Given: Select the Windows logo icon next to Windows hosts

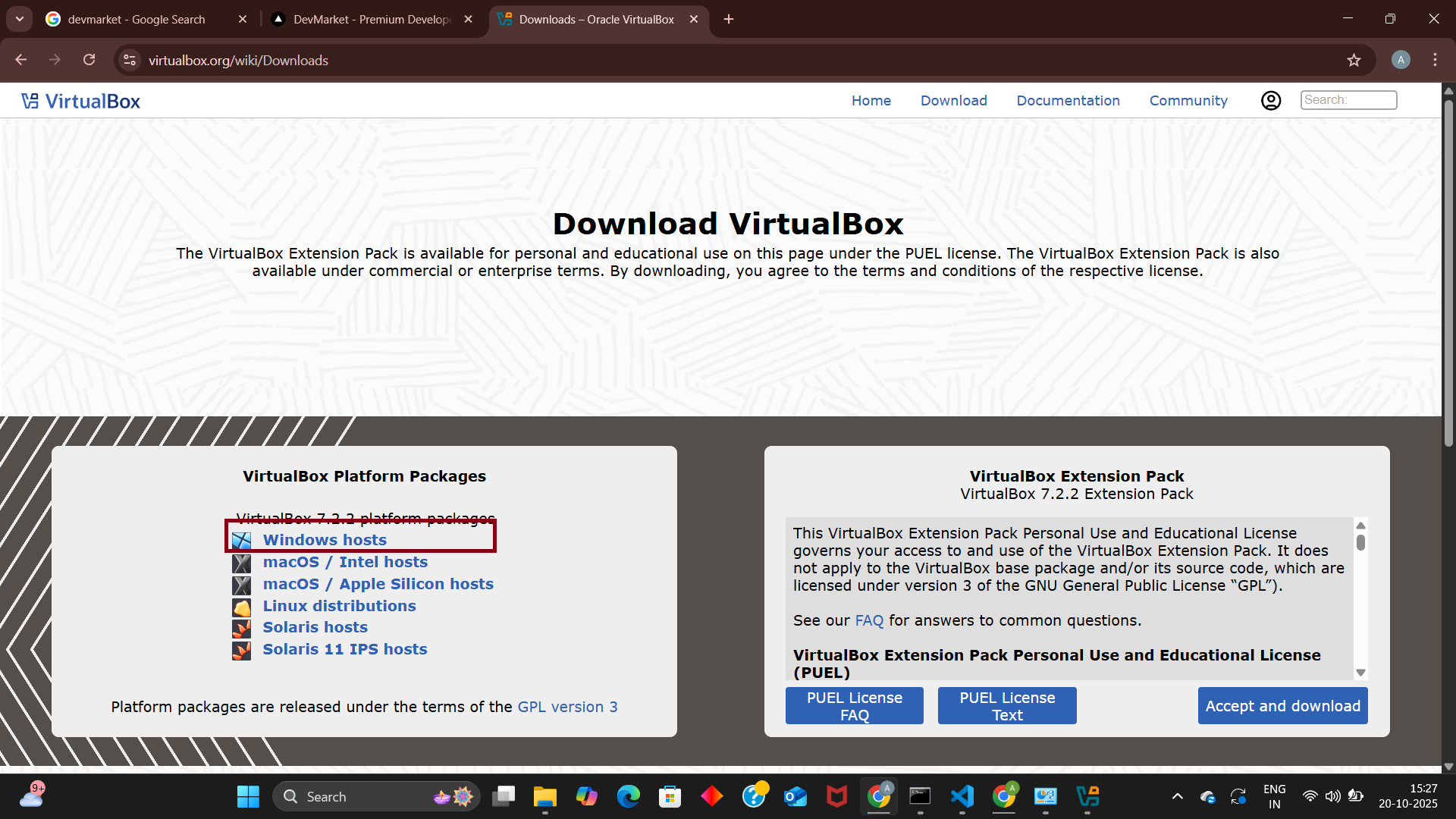Looking at the screenshot, I should [x=241, y=540].
